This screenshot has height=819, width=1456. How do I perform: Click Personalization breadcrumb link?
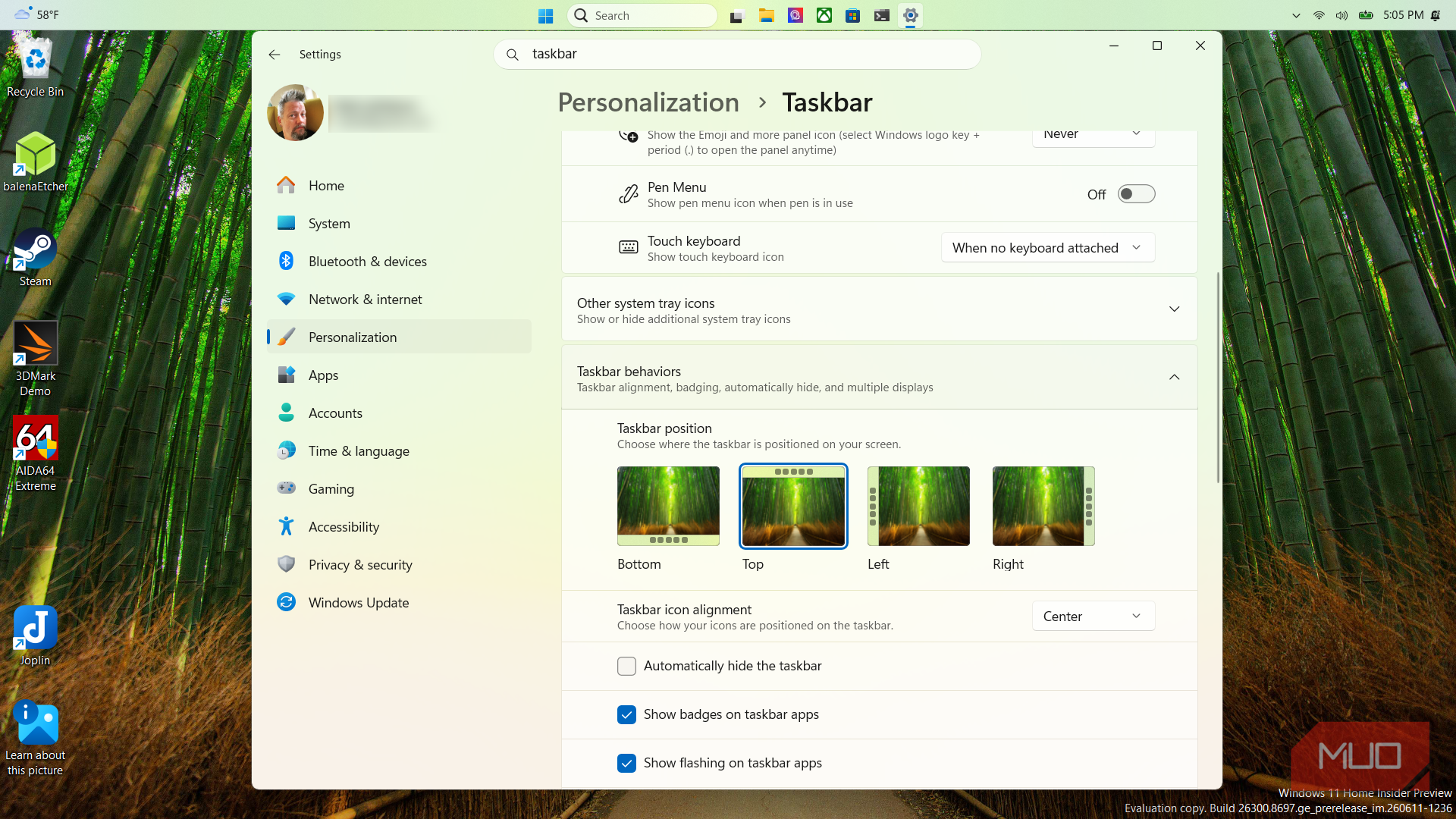coord(648,102)
